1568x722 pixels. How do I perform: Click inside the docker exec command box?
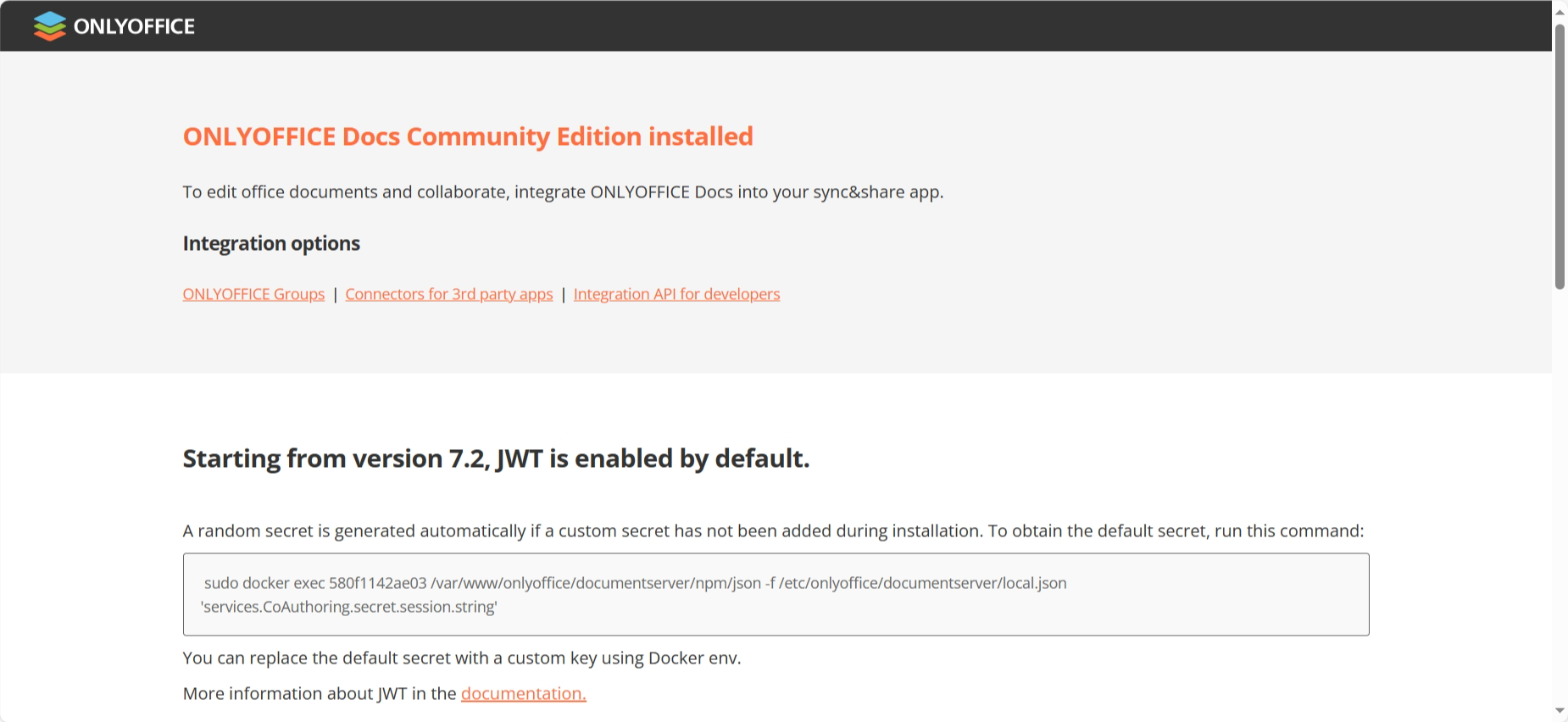coord(776,594)
